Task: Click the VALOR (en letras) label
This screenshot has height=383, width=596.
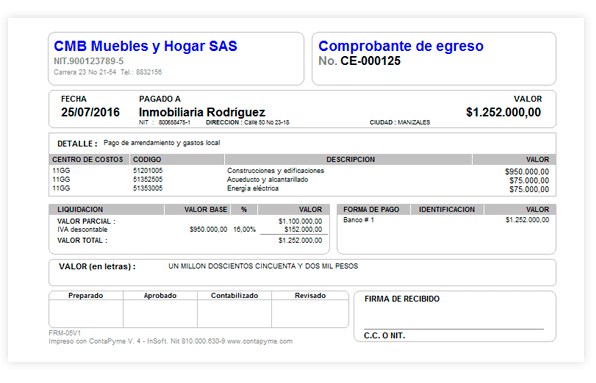Action: (x=97, y=267)
